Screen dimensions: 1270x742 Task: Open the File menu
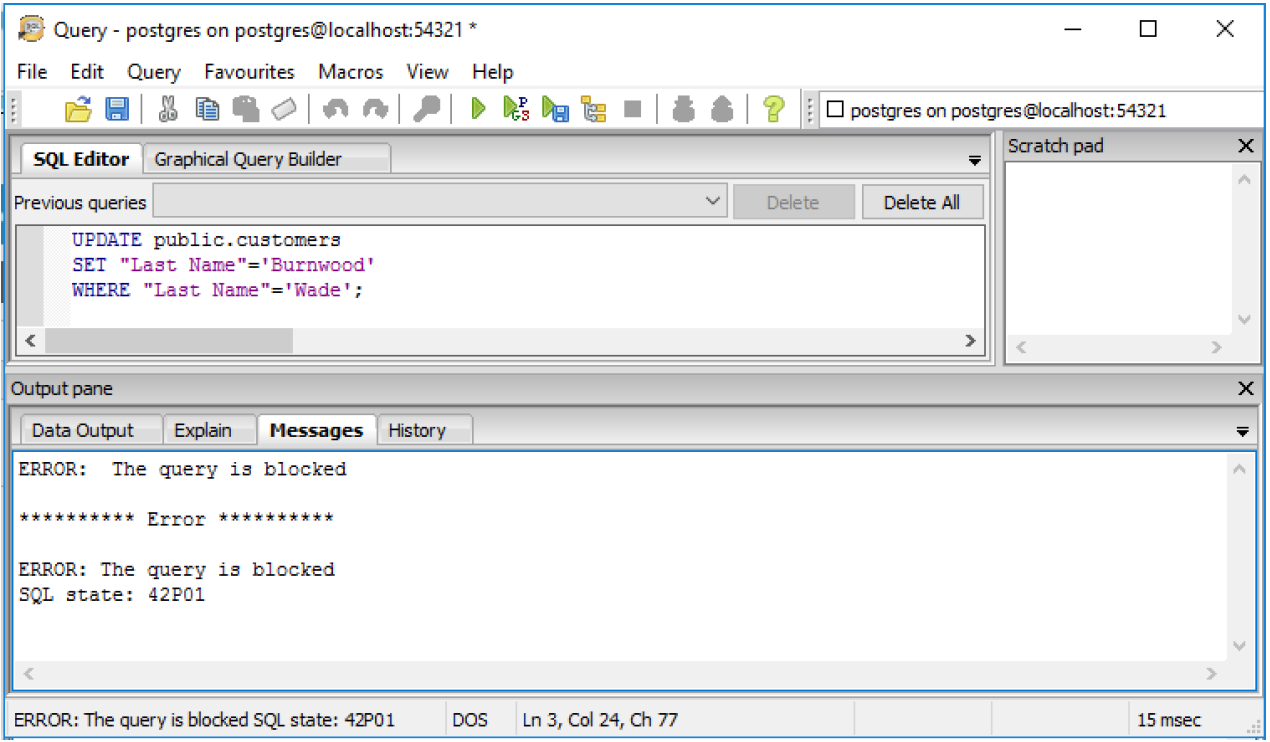point(32,72)
